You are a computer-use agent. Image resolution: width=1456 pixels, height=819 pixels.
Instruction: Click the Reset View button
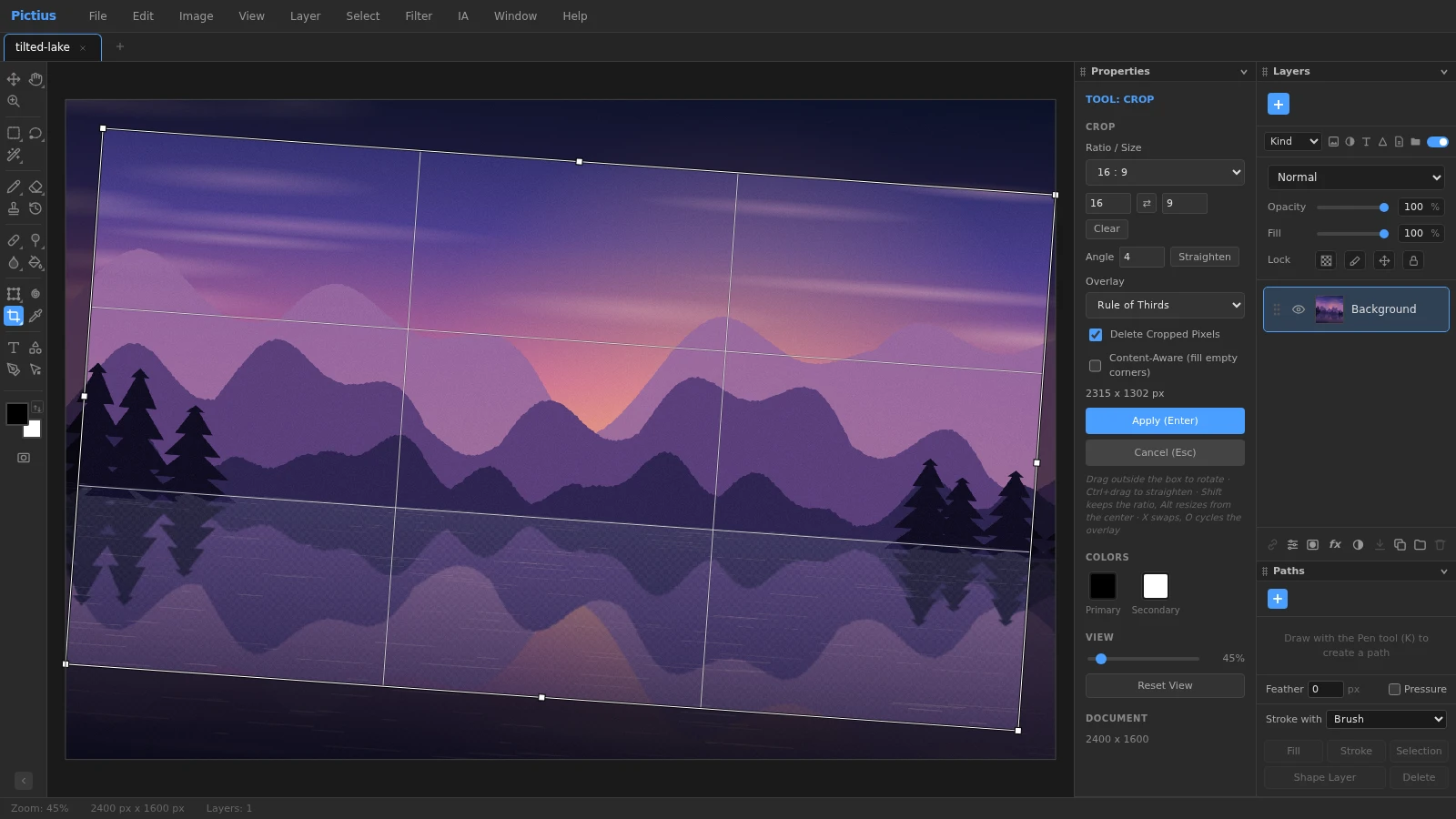pyautogui.click(x=1165, y=685)
